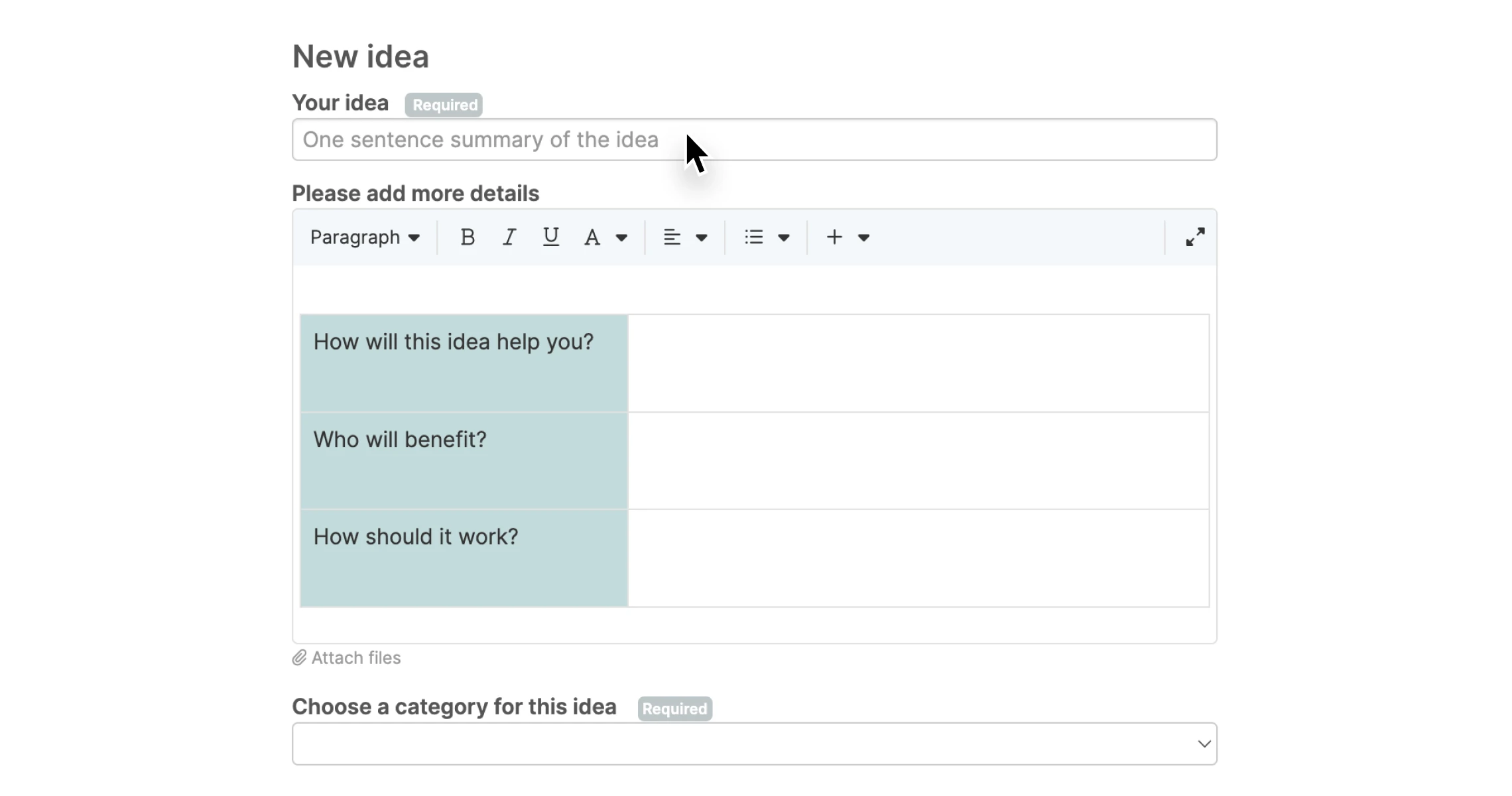Open the text color dropdown arrow
This screenshot has height=796, width=1512.
(x=621, y=237)
